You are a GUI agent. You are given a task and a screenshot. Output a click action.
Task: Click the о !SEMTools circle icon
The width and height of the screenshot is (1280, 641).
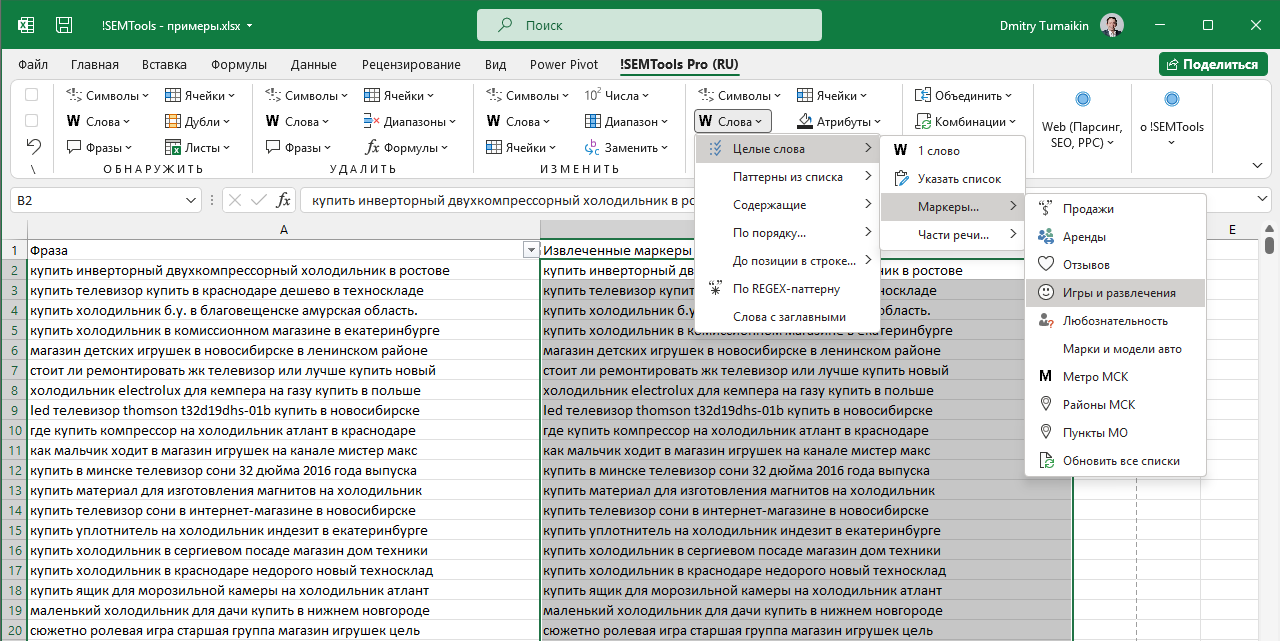(x=1172, y=99)
